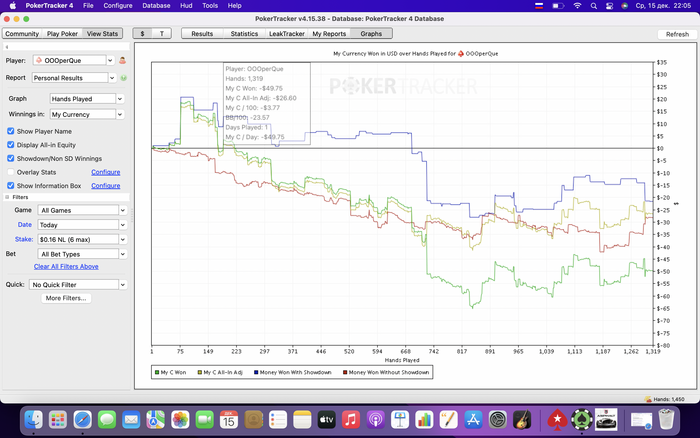Open Photos from the dock

[180, 420]
